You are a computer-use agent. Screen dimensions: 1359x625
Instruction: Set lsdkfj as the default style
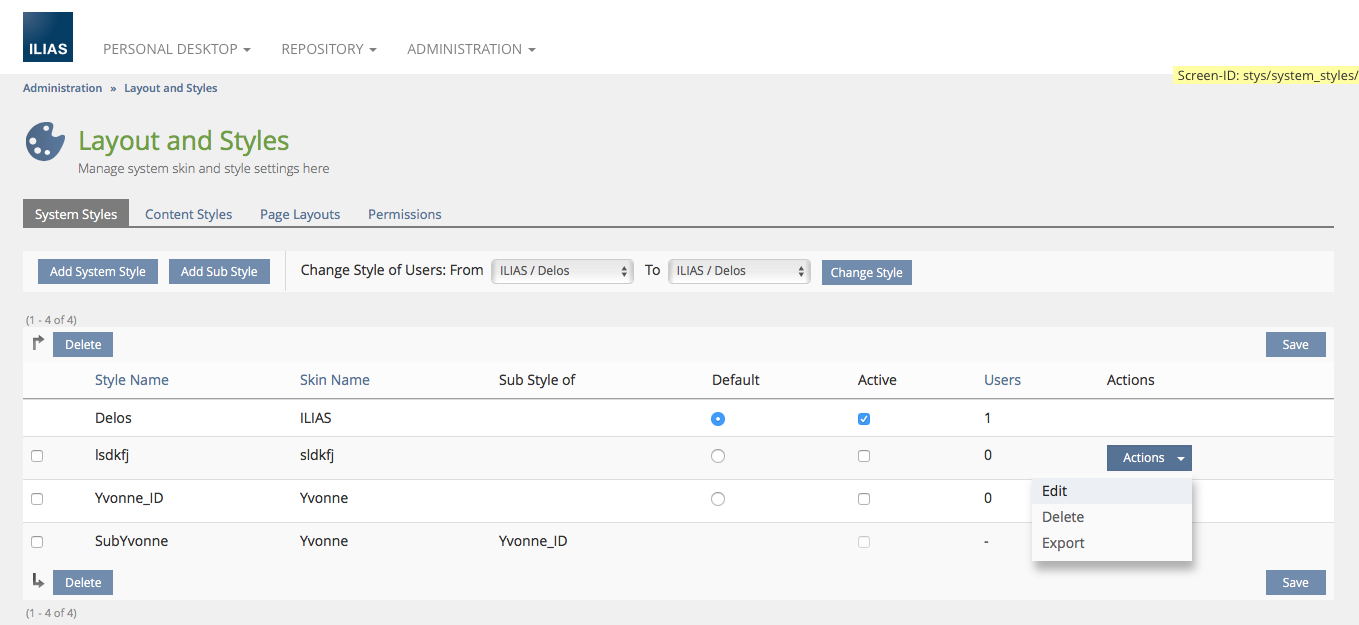717,456
